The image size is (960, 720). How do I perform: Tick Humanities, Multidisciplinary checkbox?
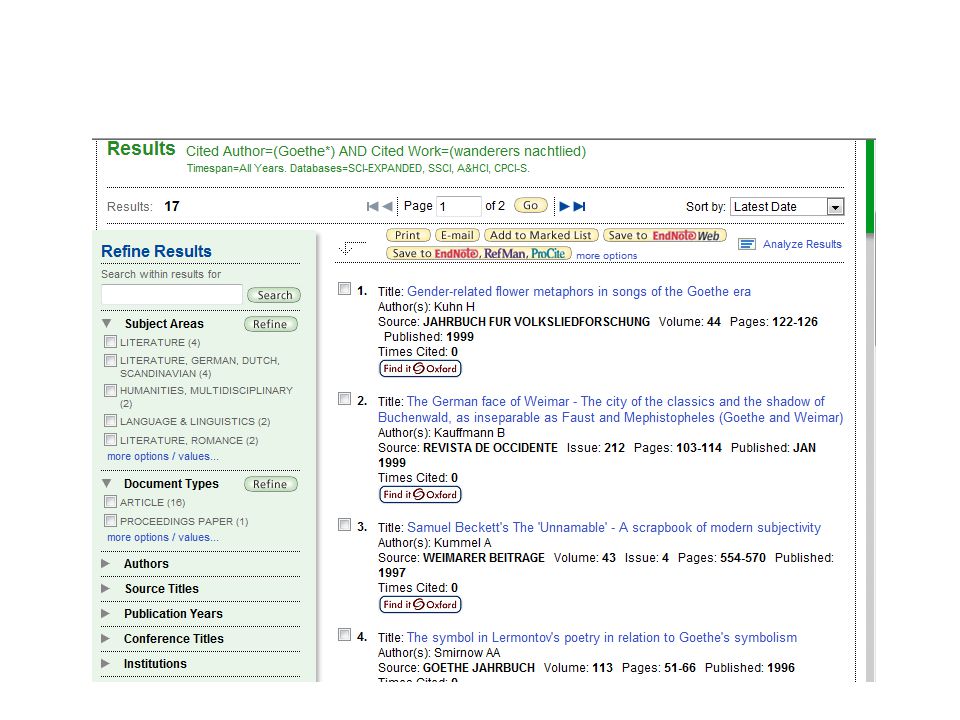pos(110,390)
